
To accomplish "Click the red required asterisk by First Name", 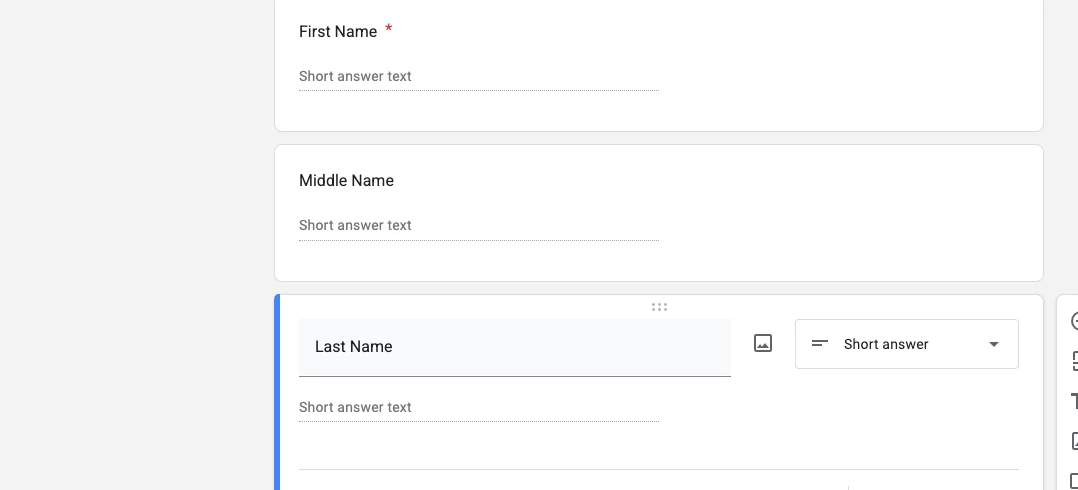I will point(388,29).
